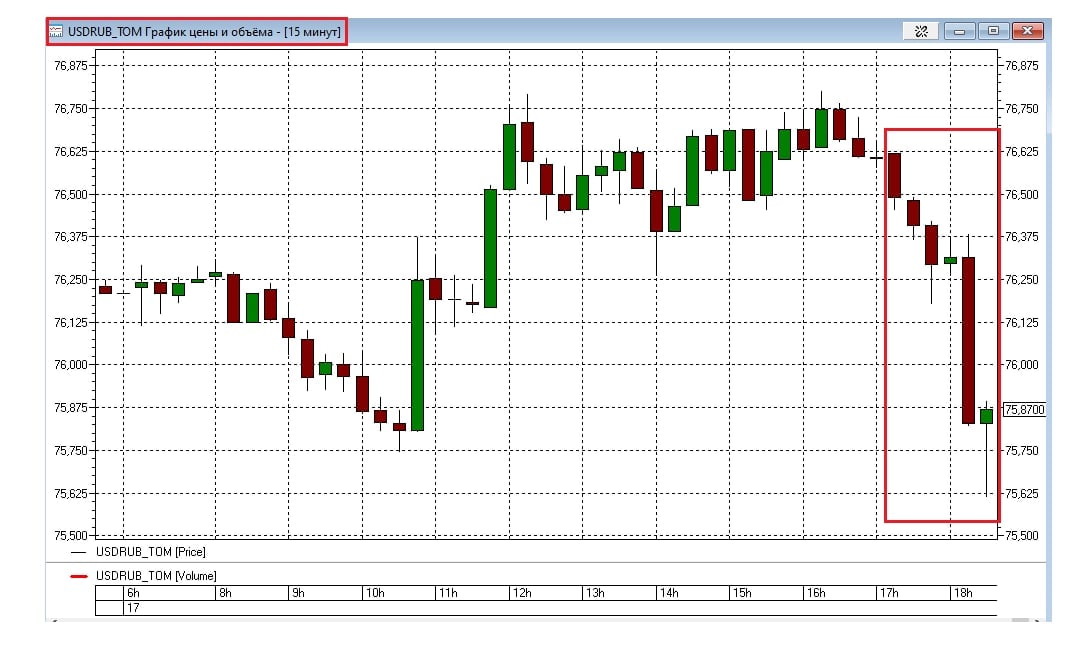The width and height of the screenshot is (1081, 648).
Task: Click 76,375 on the right price axis
Action: [x=1022, y=236]
